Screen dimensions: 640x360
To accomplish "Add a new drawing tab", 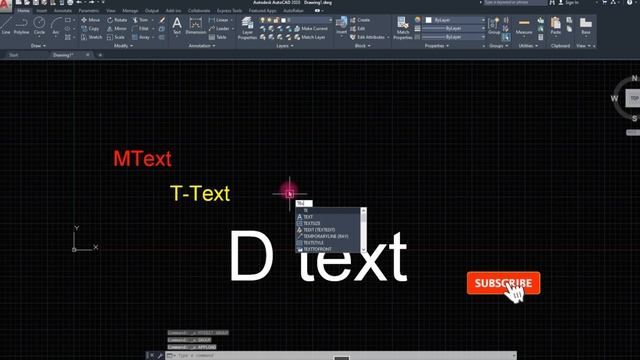I will point(100,55).
